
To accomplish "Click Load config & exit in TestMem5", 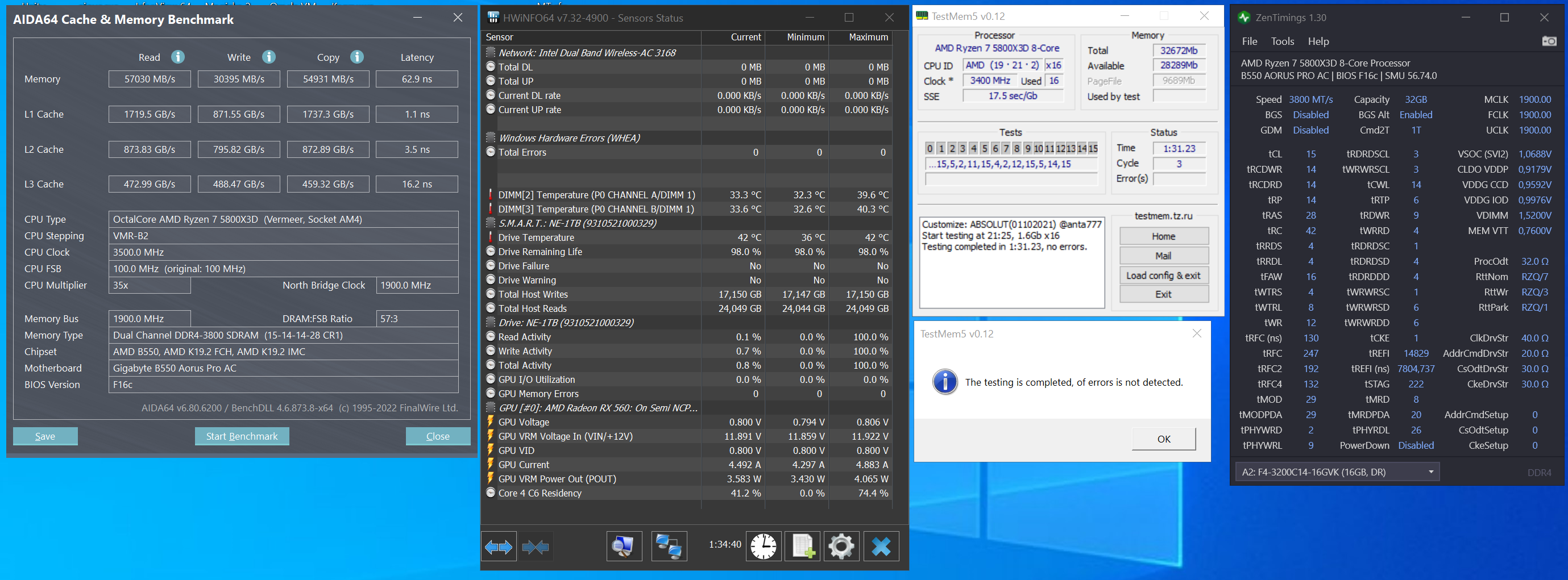I will point(1164,275).
